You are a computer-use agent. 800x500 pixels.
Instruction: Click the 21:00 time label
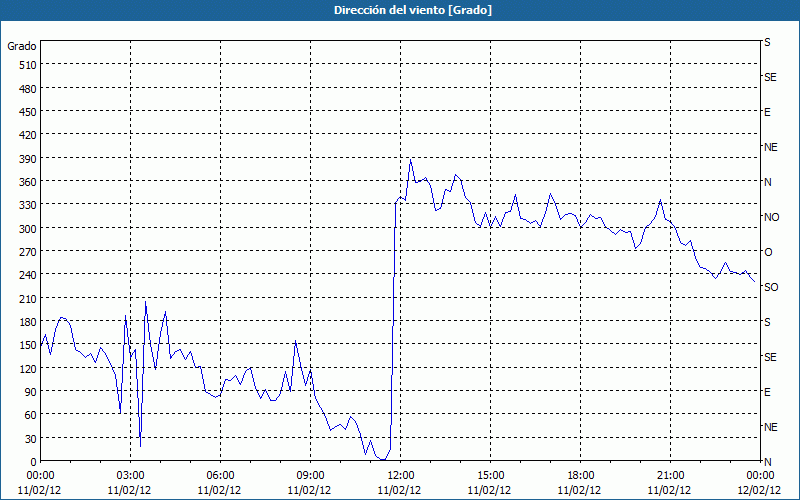click(x=670, y=476)
